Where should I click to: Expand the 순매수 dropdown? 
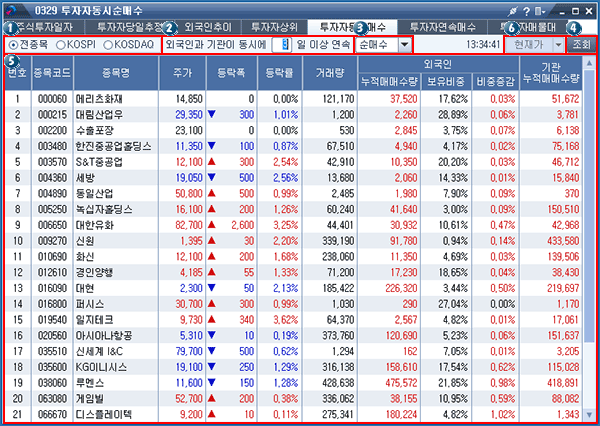pos(404,45)
